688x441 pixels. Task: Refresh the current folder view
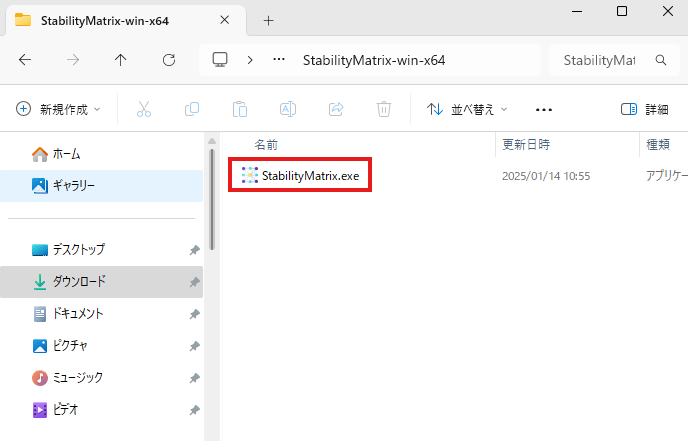pos(169,60)
